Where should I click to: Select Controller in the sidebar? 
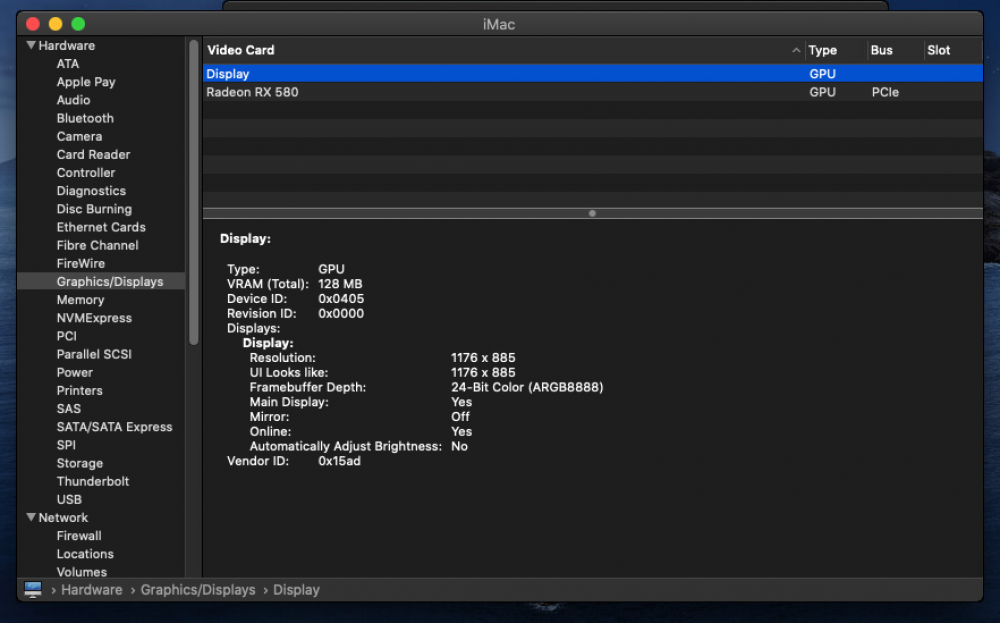pos(86,173)
